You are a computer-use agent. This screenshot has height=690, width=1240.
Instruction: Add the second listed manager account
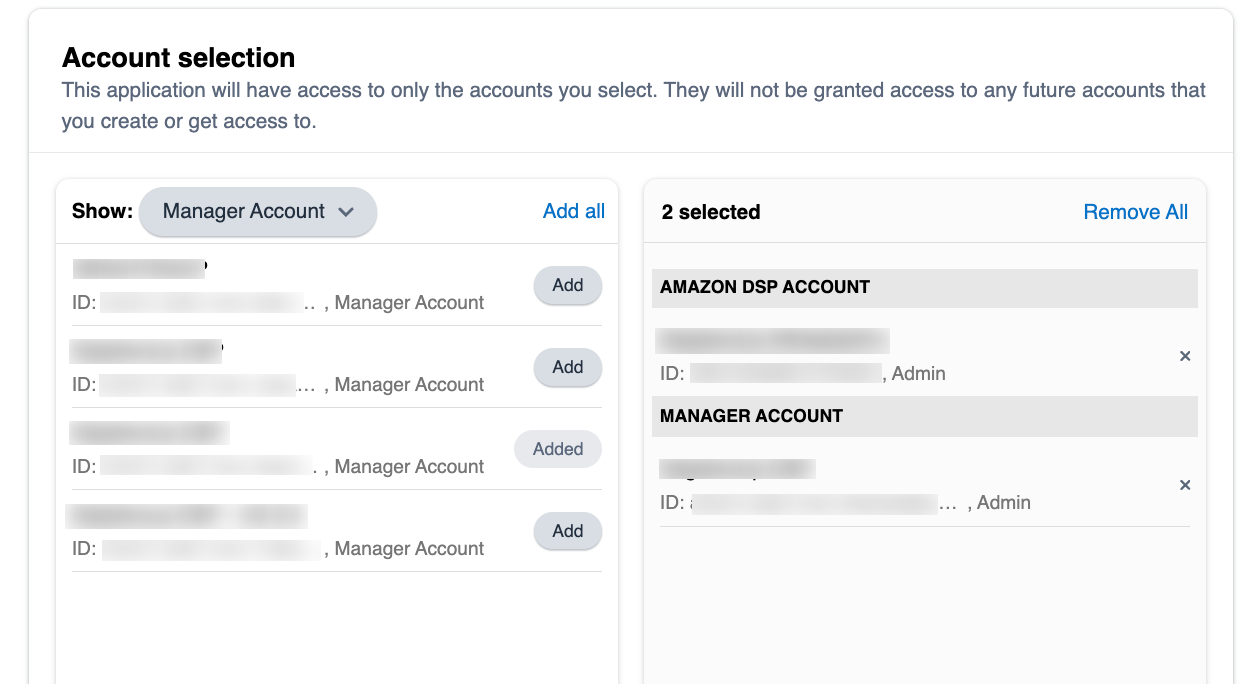click(x=567, y=367)
